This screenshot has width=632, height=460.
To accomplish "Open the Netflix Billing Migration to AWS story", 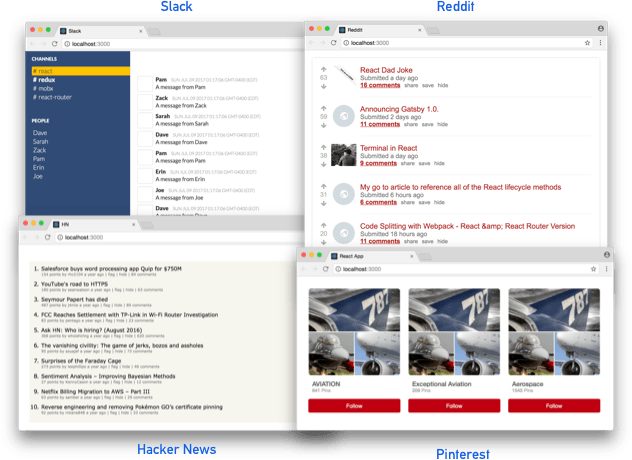I will pos(95,391).
